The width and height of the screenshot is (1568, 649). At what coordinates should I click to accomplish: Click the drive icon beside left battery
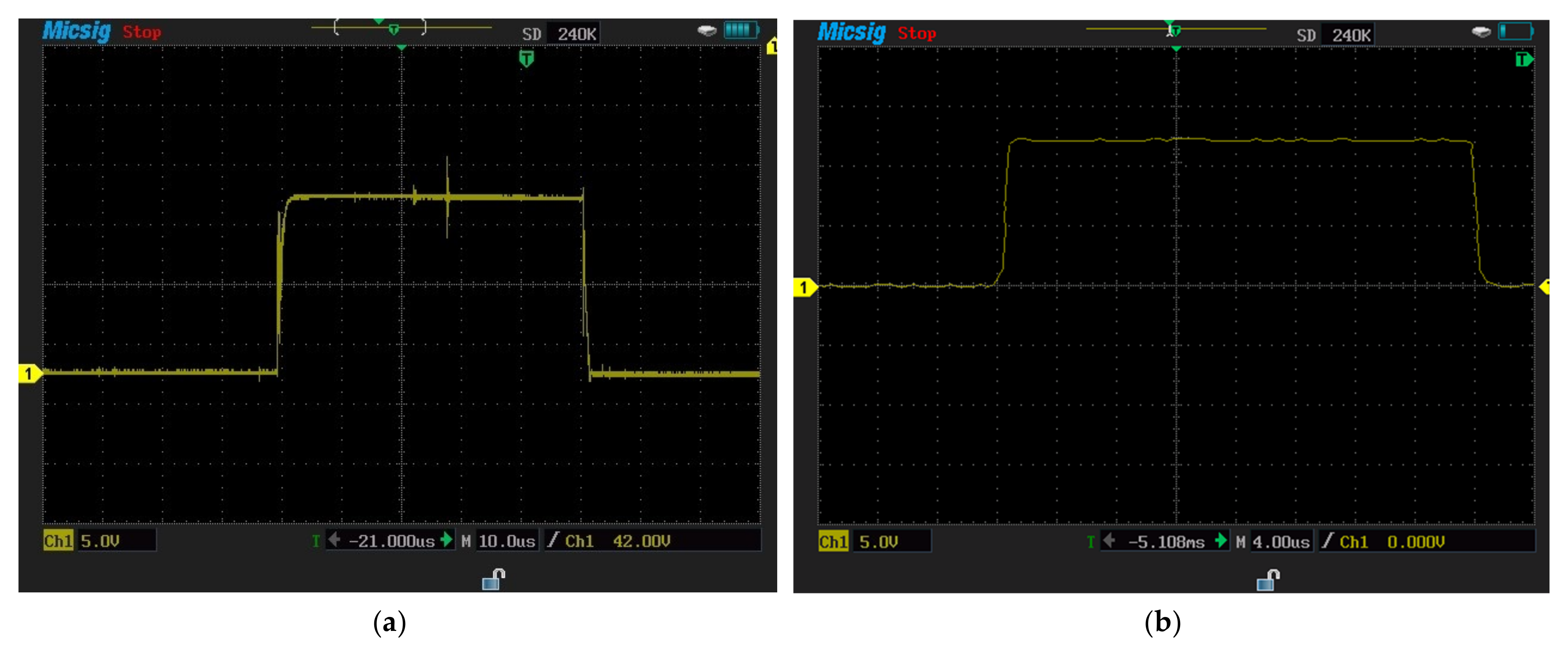click(x=707, y=31)
